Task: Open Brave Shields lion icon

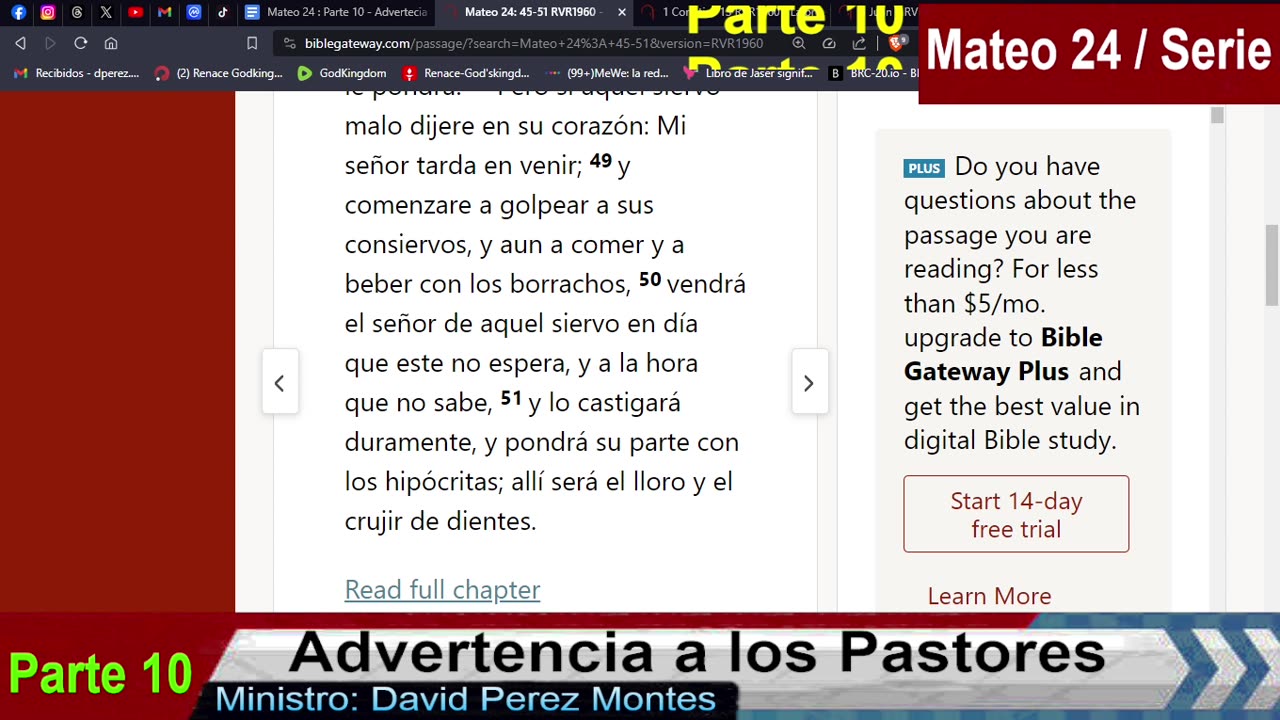Action: [897, 43]
